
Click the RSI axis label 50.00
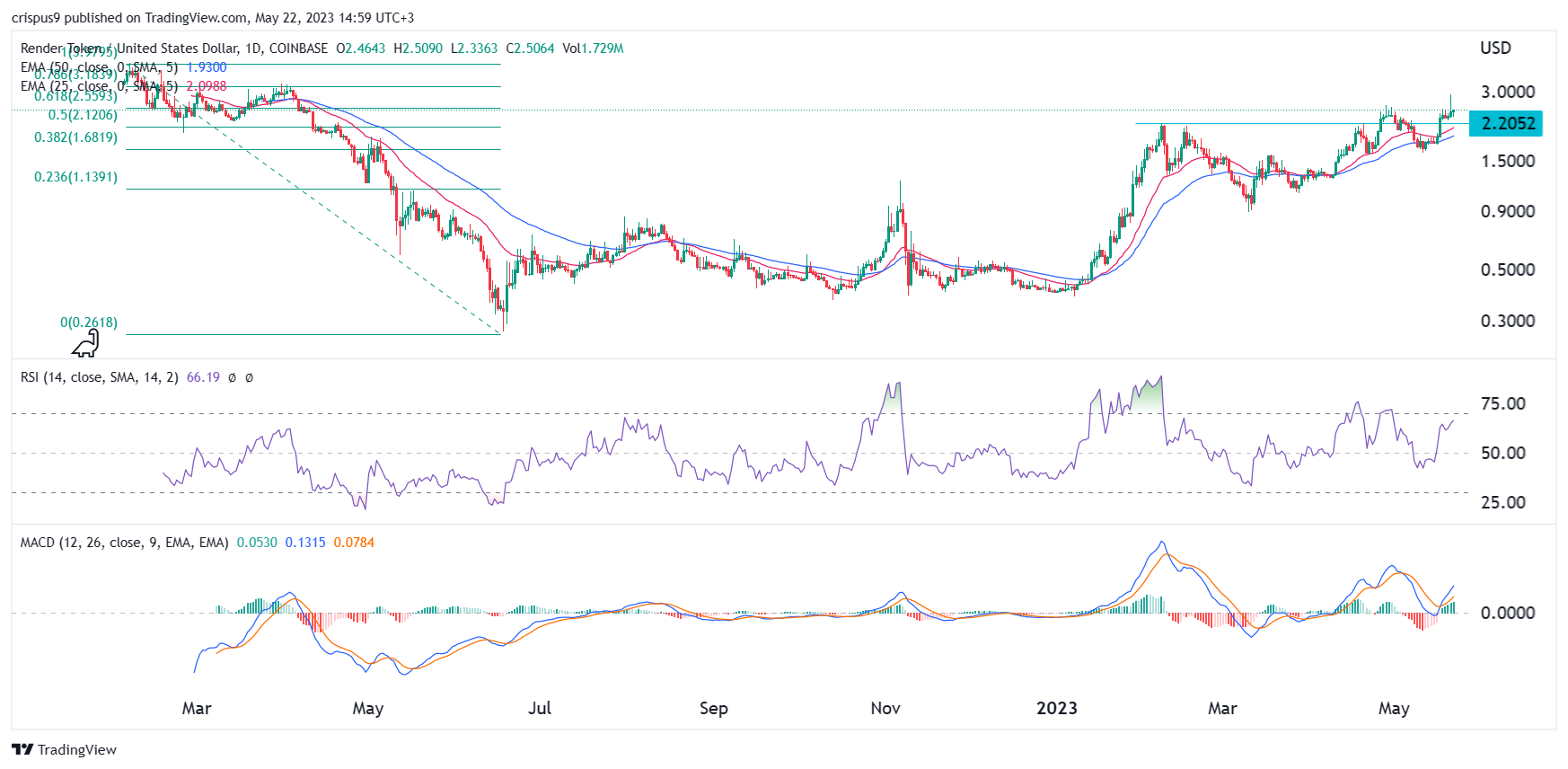(1503, 453)
